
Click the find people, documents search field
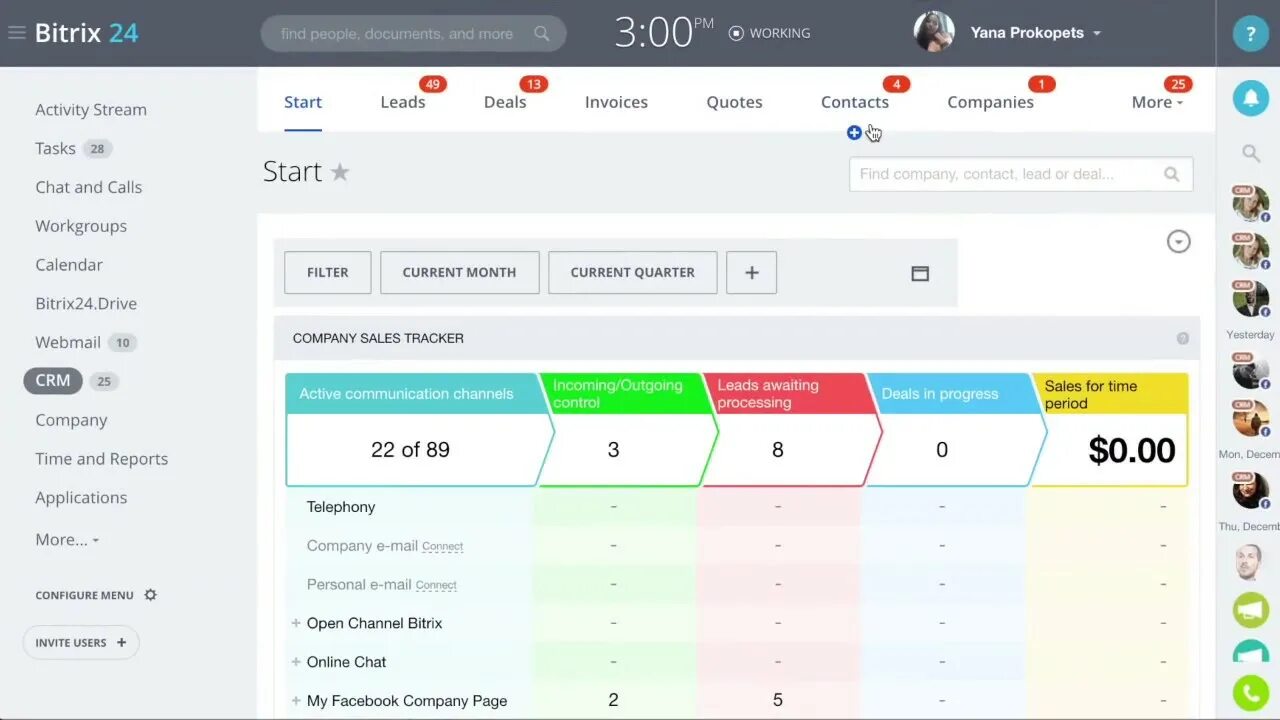[x=413, y=33]
